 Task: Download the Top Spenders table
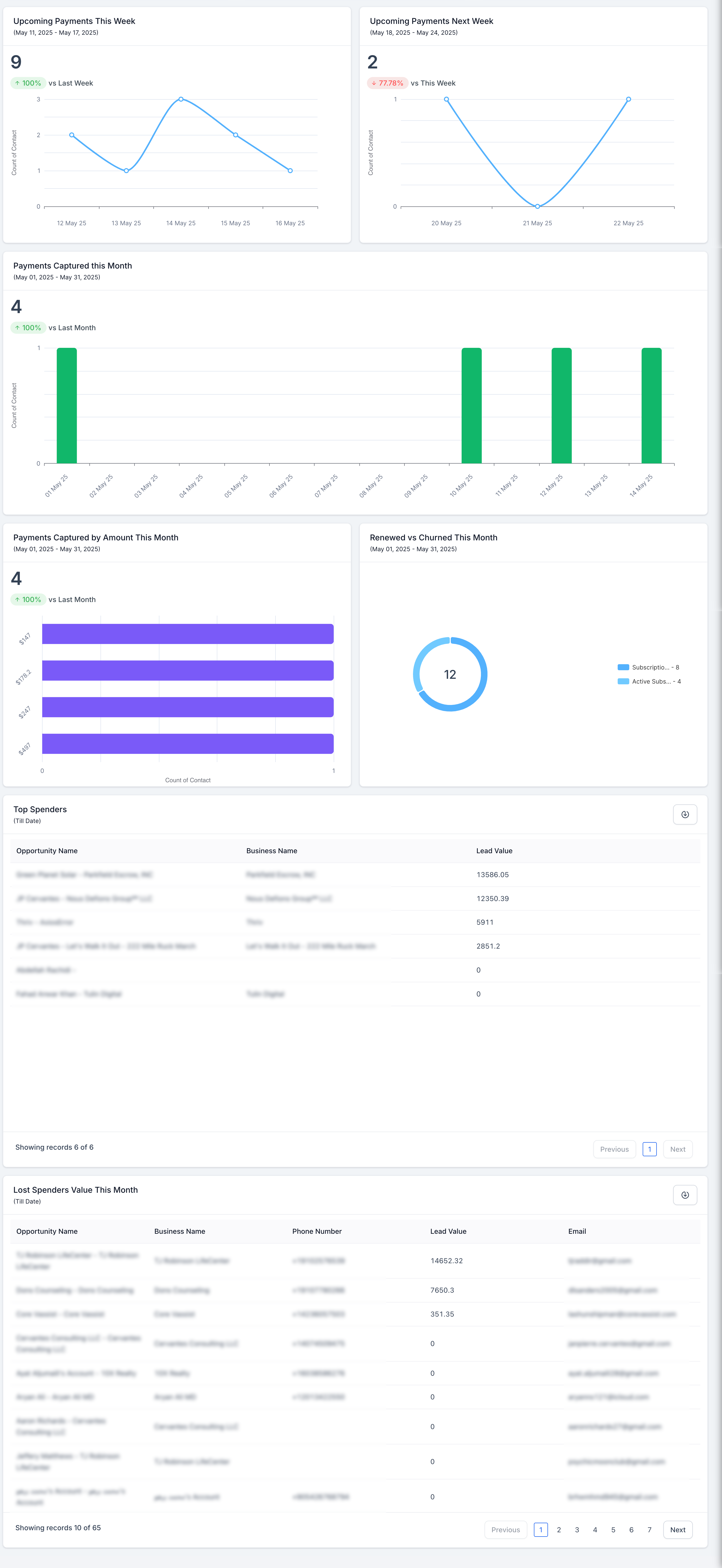pos(685,814)
